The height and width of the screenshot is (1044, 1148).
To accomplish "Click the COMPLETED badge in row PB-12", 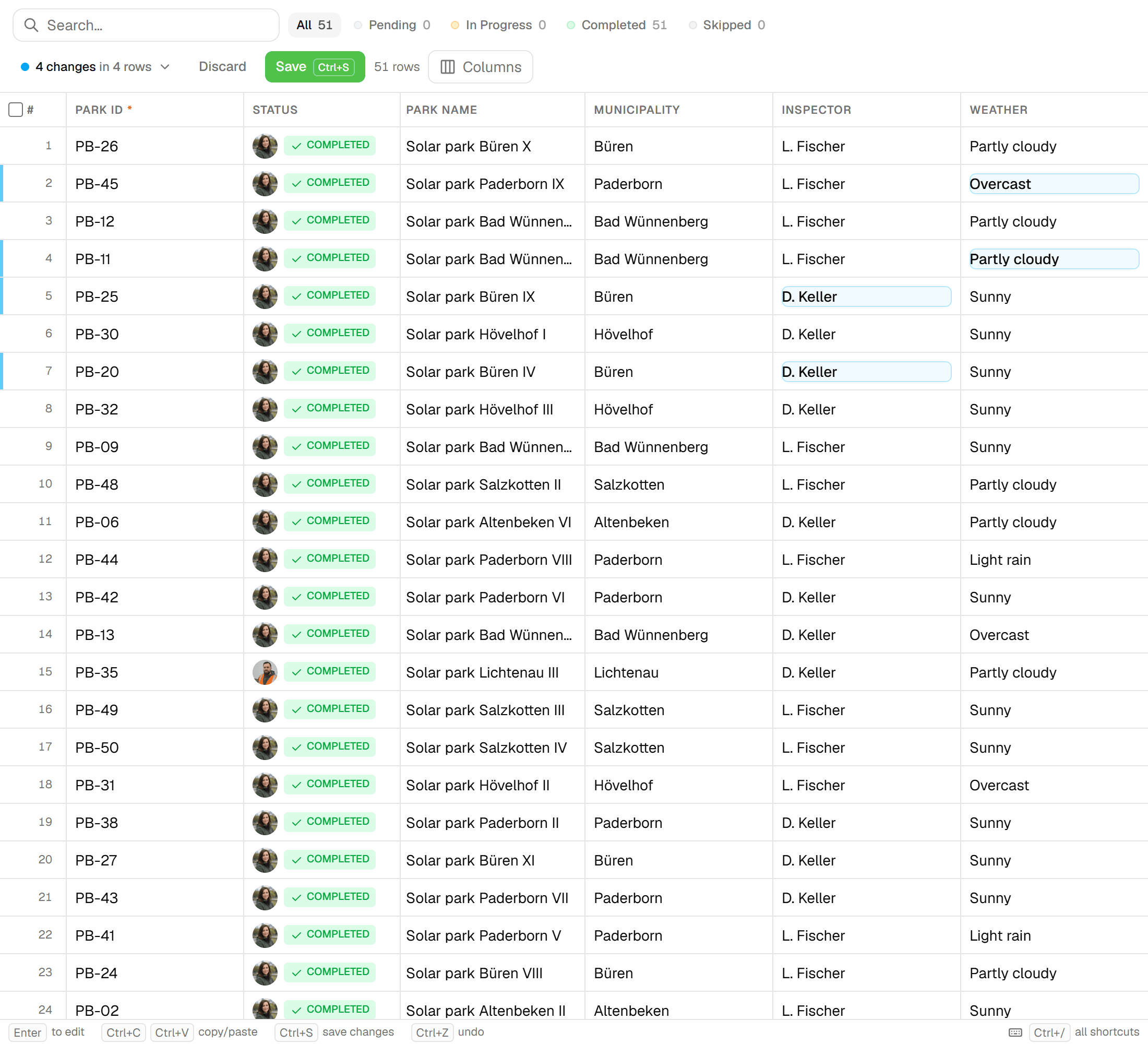I will point(330,220).
